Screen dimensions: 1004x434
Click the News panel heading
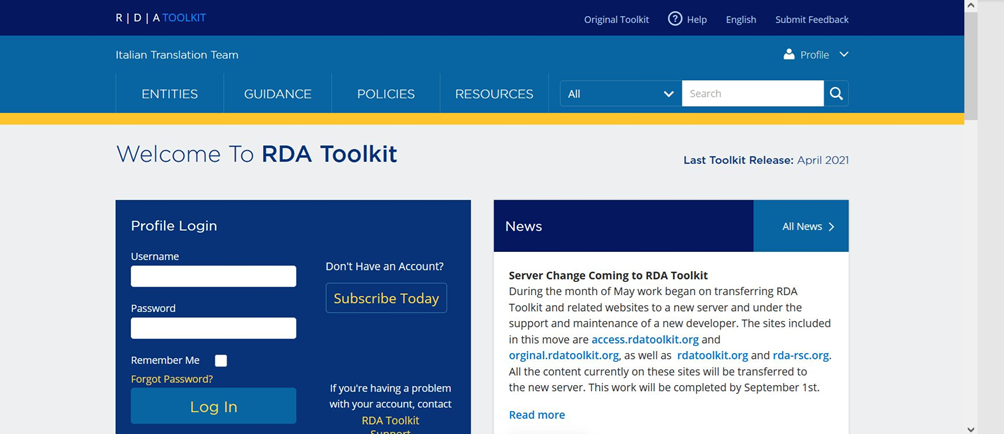click(x=524, y=227)
